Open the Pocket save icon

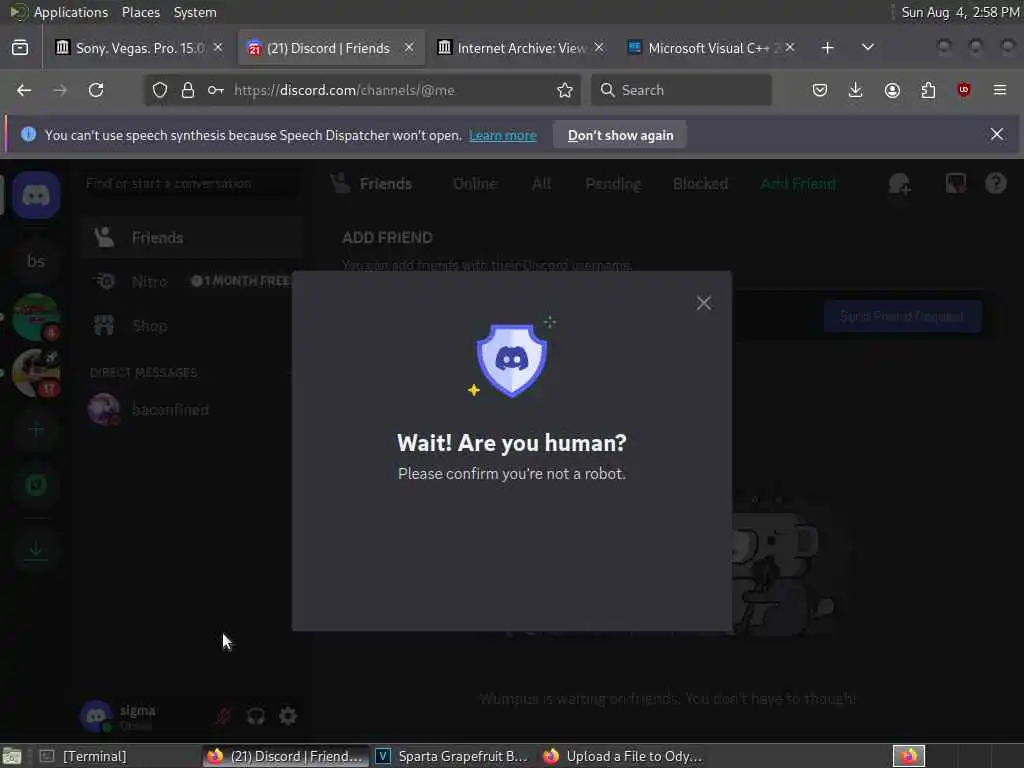(x=820, y=90)
